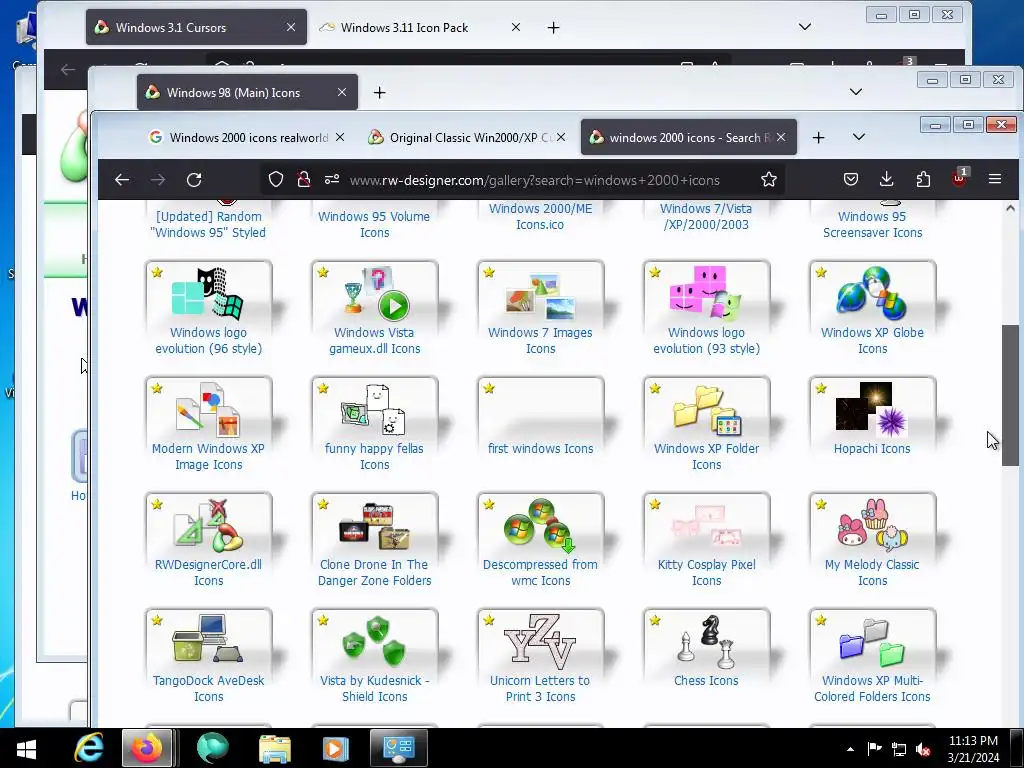Launch Internet Explorer from the taskbar

tap(88, 748)
